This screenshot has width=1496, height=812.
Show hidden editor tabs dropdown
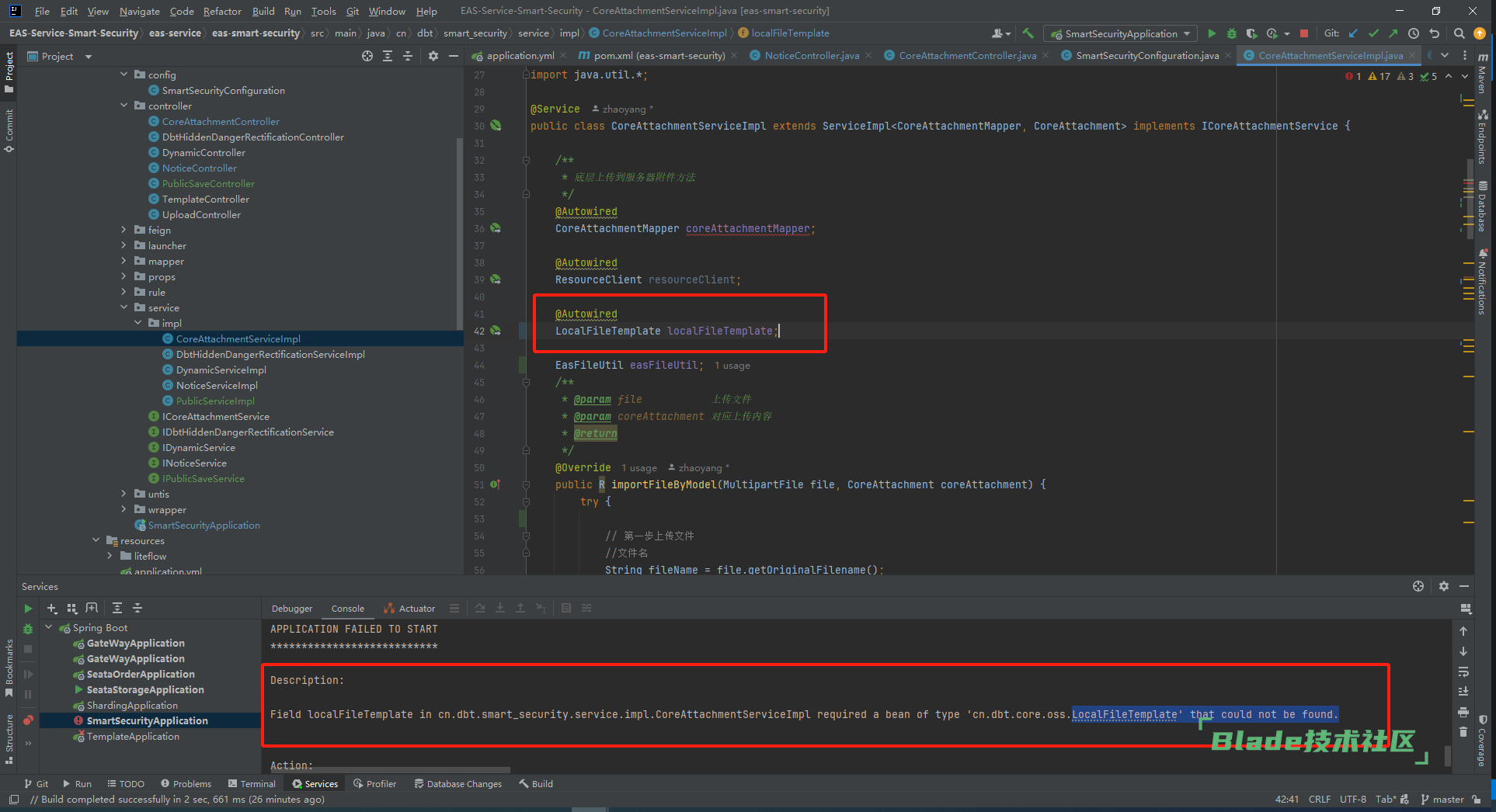(1445, 55)
